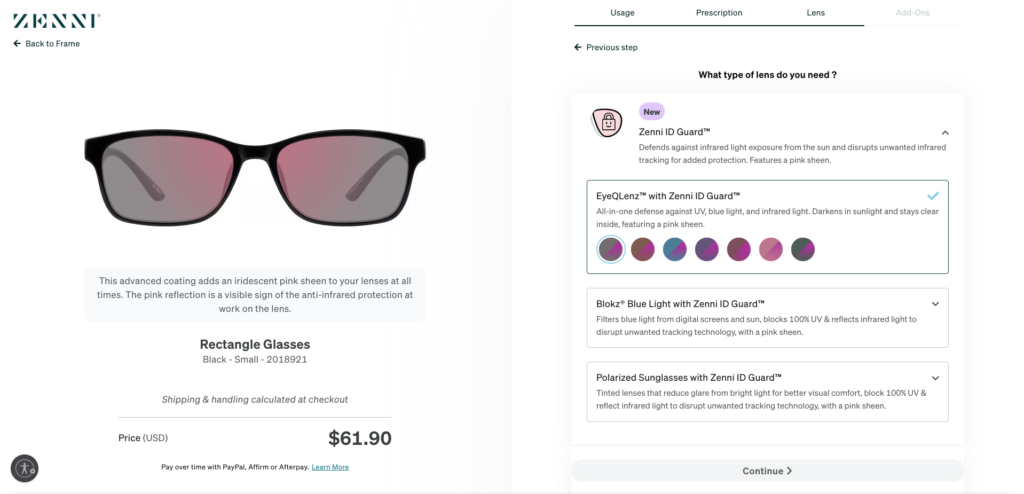Go to the Usage step tab

click(622, 13)
